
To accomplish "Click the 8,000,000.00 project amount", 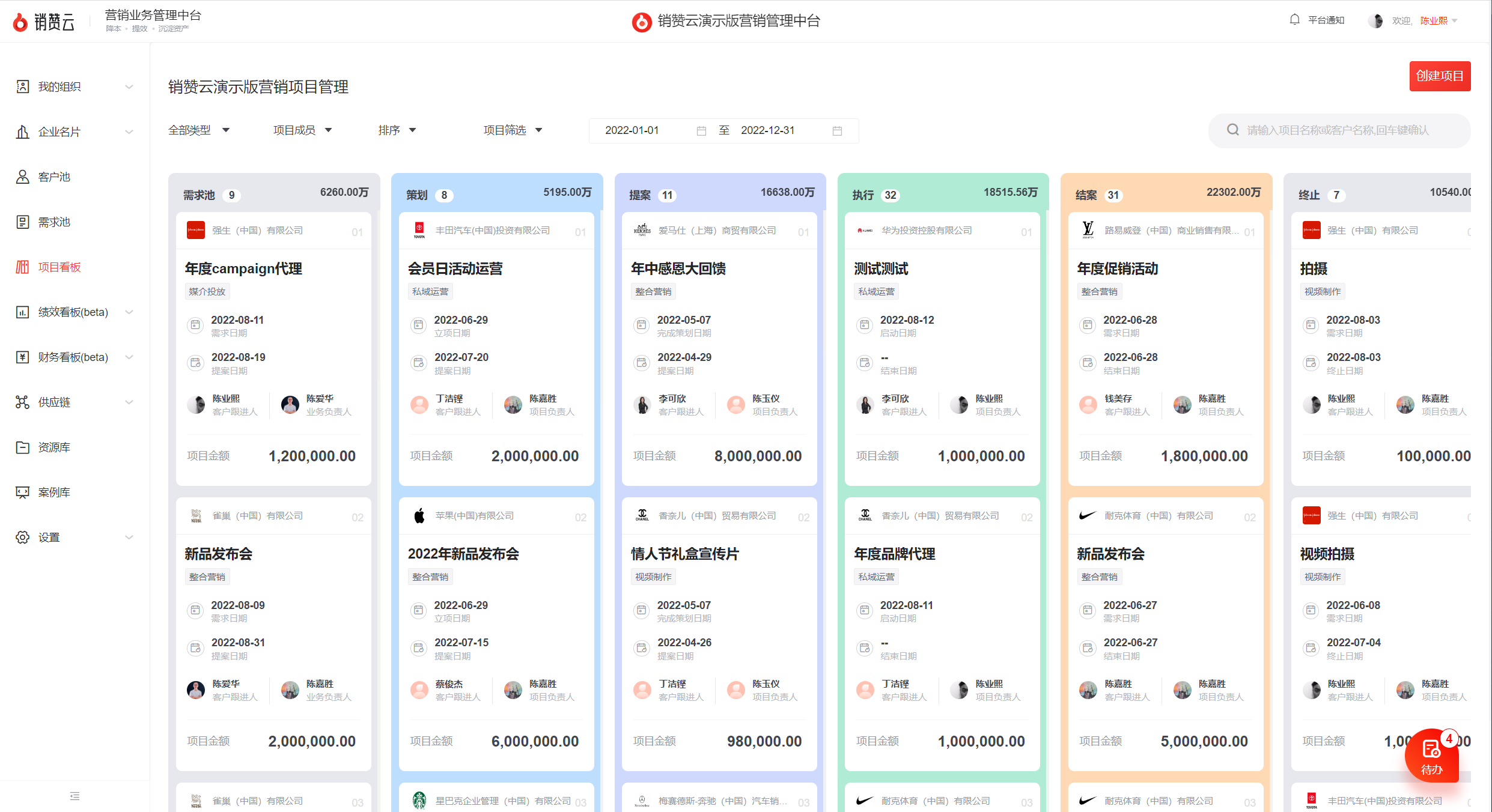I will (x=758, y=456).
